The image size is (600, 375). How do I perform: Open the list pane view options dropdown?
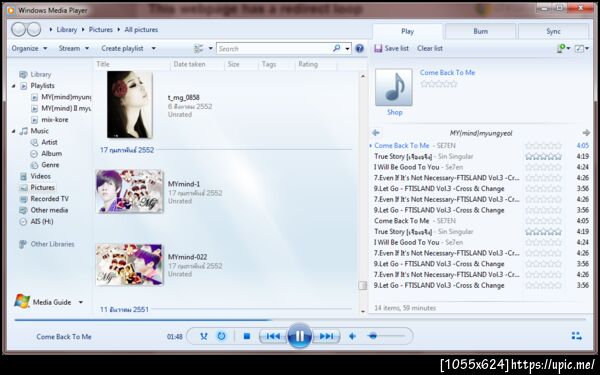(x=582, y=48)
